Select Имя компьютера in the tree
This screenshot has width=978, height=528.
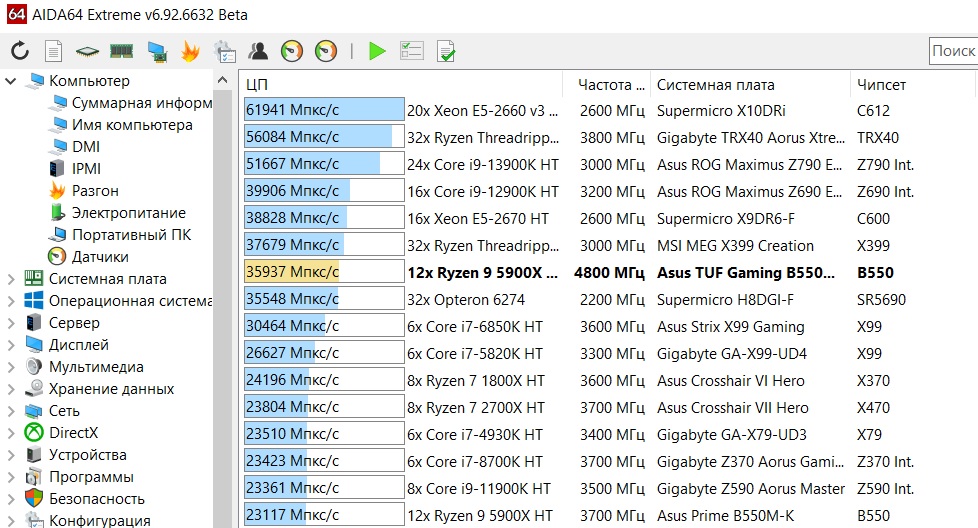(132, 125)
